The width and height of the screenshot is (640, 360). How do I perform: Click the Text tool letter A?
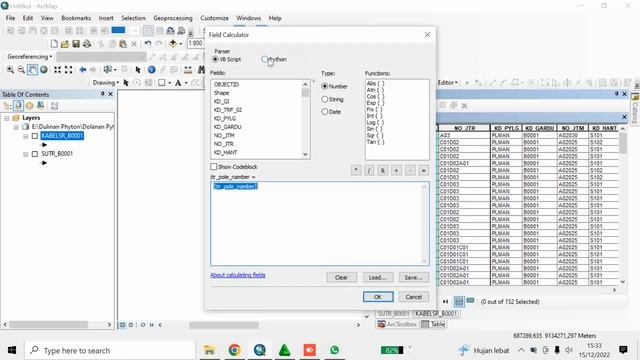(178, 83)
